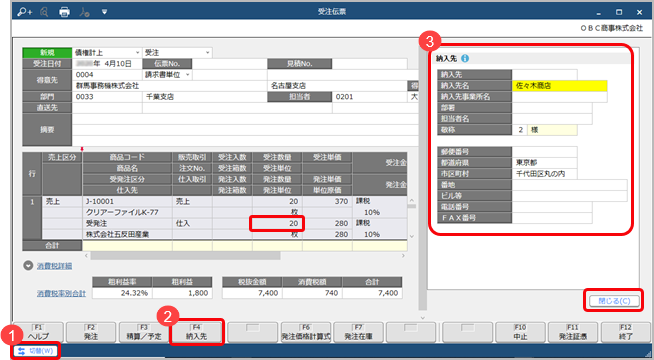The image size is (654, 360).
Task: Click the horizontal scrollbar right arrow
Action: (403, 256)
